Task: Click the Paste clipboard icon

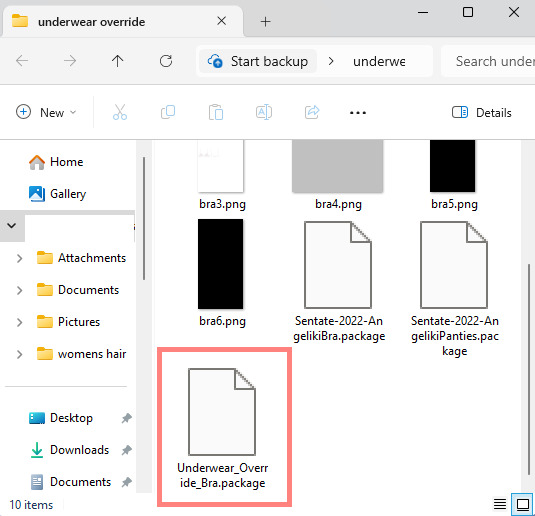Action: click(216, 112)
